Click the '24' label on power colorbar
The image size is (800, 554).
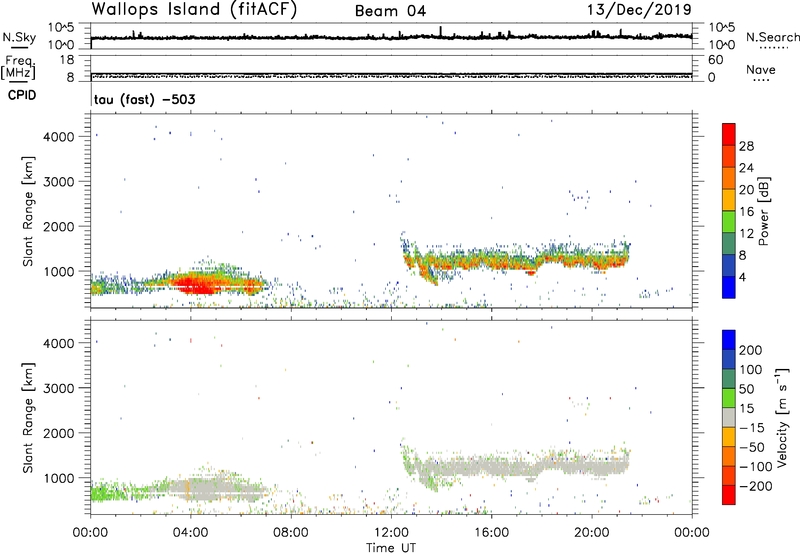(x=746, y=168)
